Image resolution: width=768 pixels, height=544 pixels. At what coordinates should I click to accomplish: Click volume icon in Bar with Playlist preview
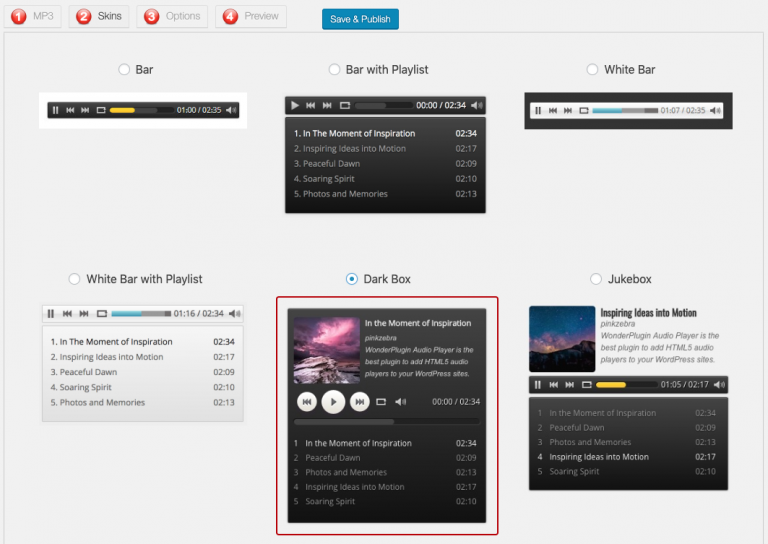477,105
